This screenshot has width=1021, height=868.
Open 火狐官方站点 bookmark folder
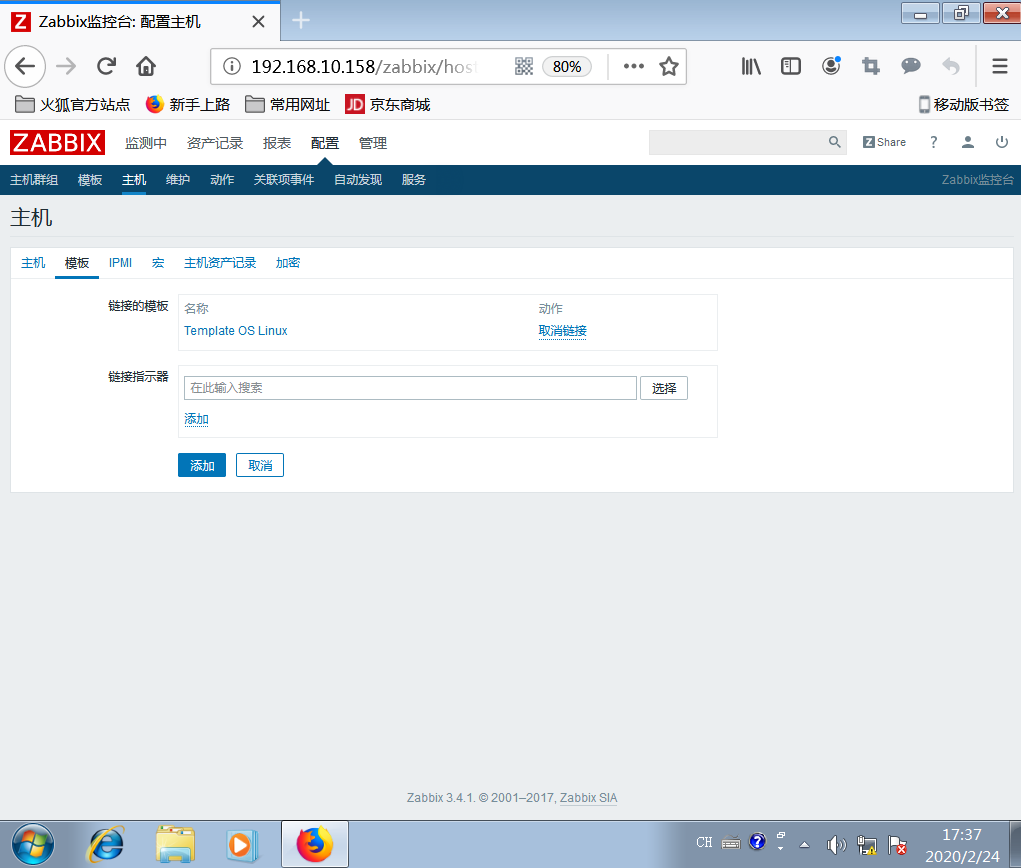(72, 104)
